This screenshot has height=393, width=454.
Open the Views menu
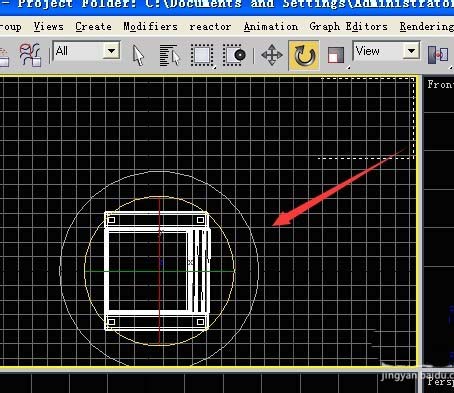[48, 26]
